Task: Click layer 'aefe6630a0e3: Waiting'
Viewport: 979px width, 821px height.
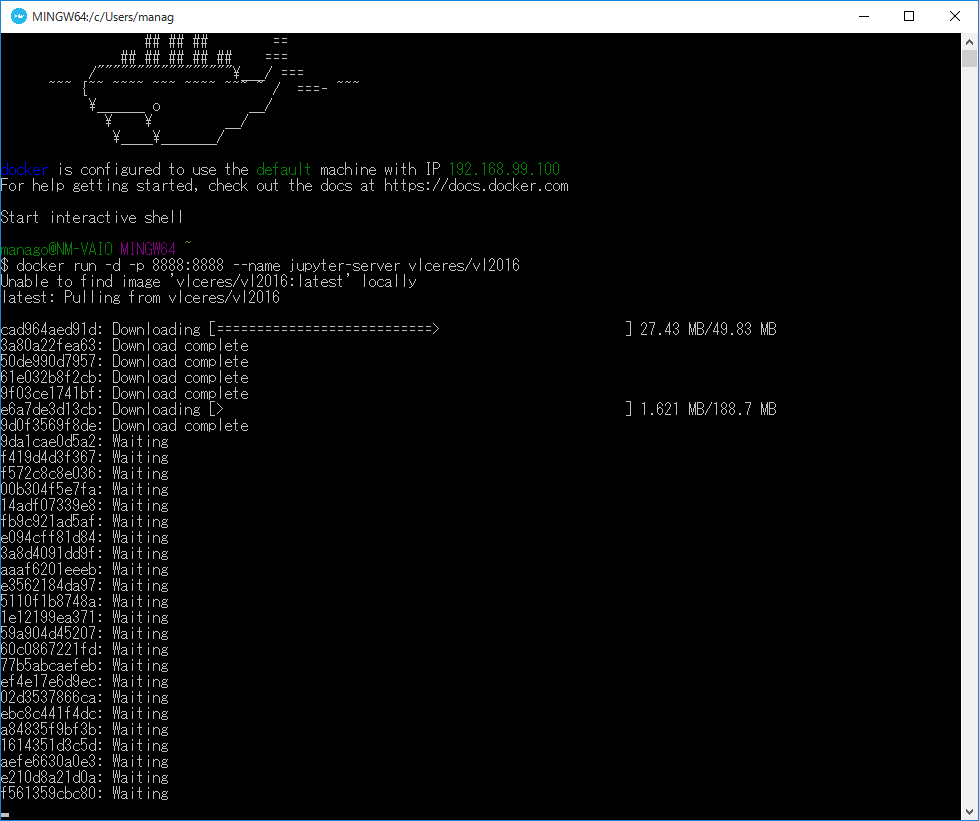Action: [x=85, y=761]
